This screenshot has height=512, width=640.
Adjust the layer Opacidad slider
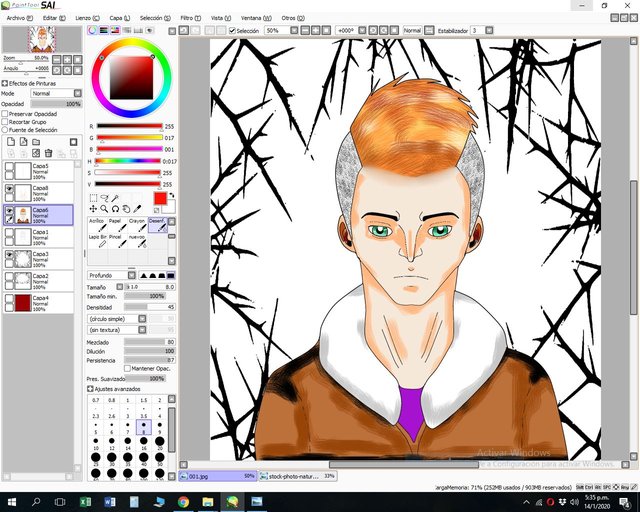[56, 104]
